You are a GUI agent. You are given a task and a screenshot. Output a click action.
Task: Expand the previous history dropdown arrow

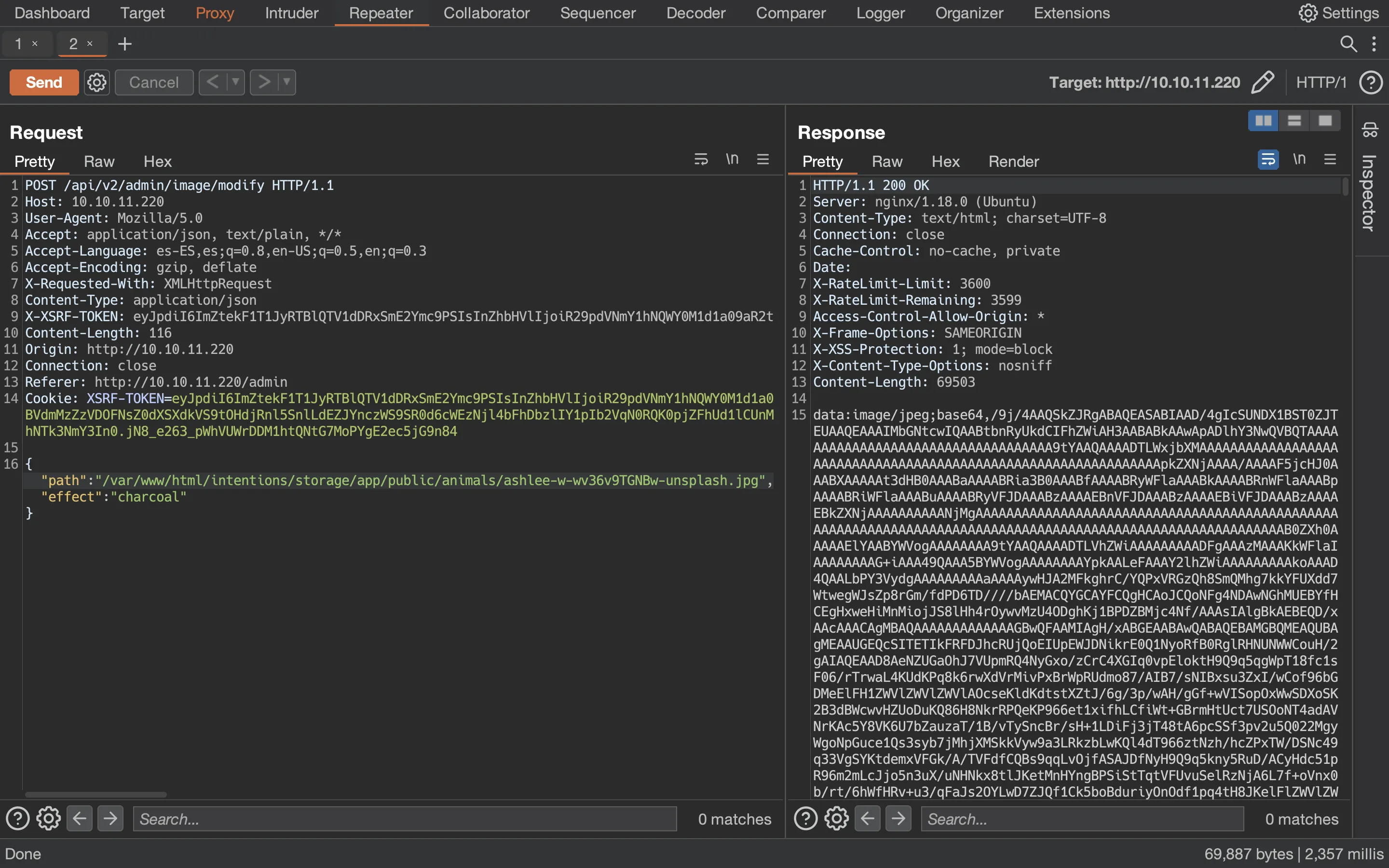235,82
